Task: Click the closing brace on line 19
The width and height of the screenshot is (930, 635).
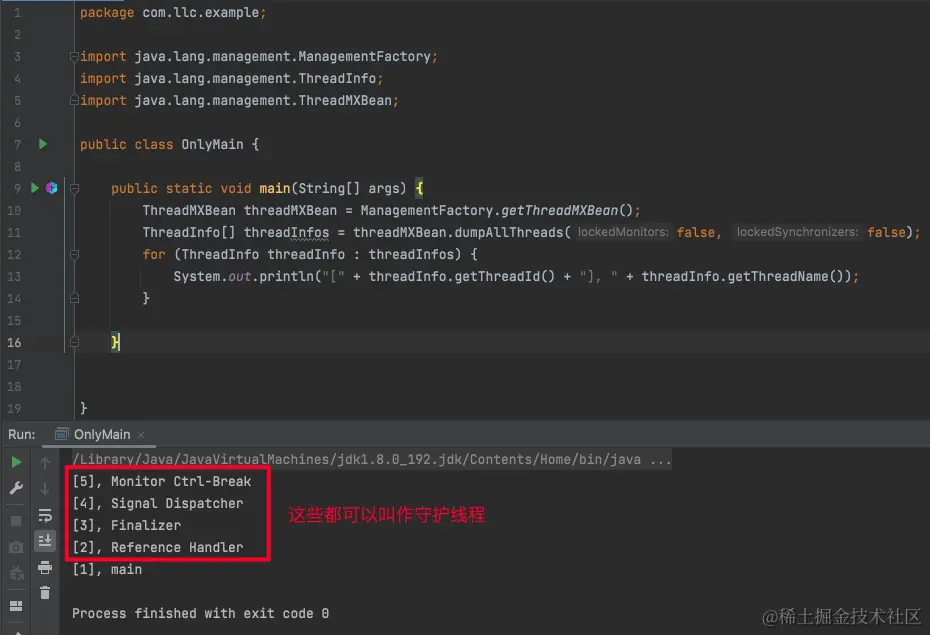Action: 84,408
